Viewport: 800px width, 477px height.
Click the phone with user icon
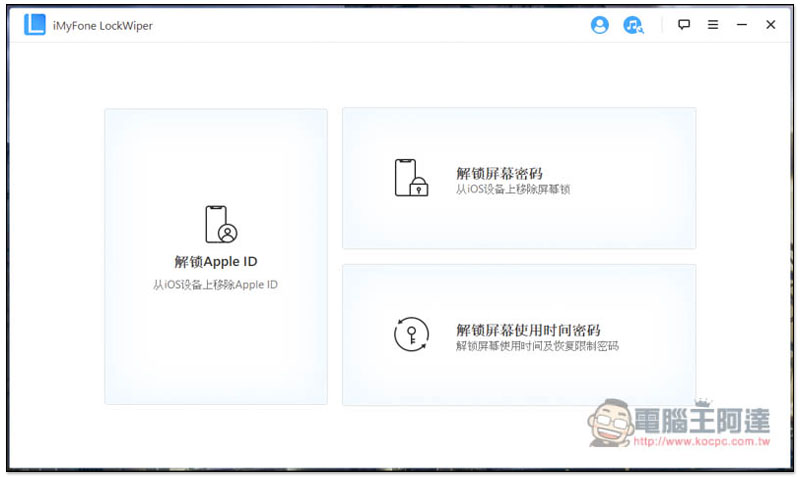coord(221,224)
